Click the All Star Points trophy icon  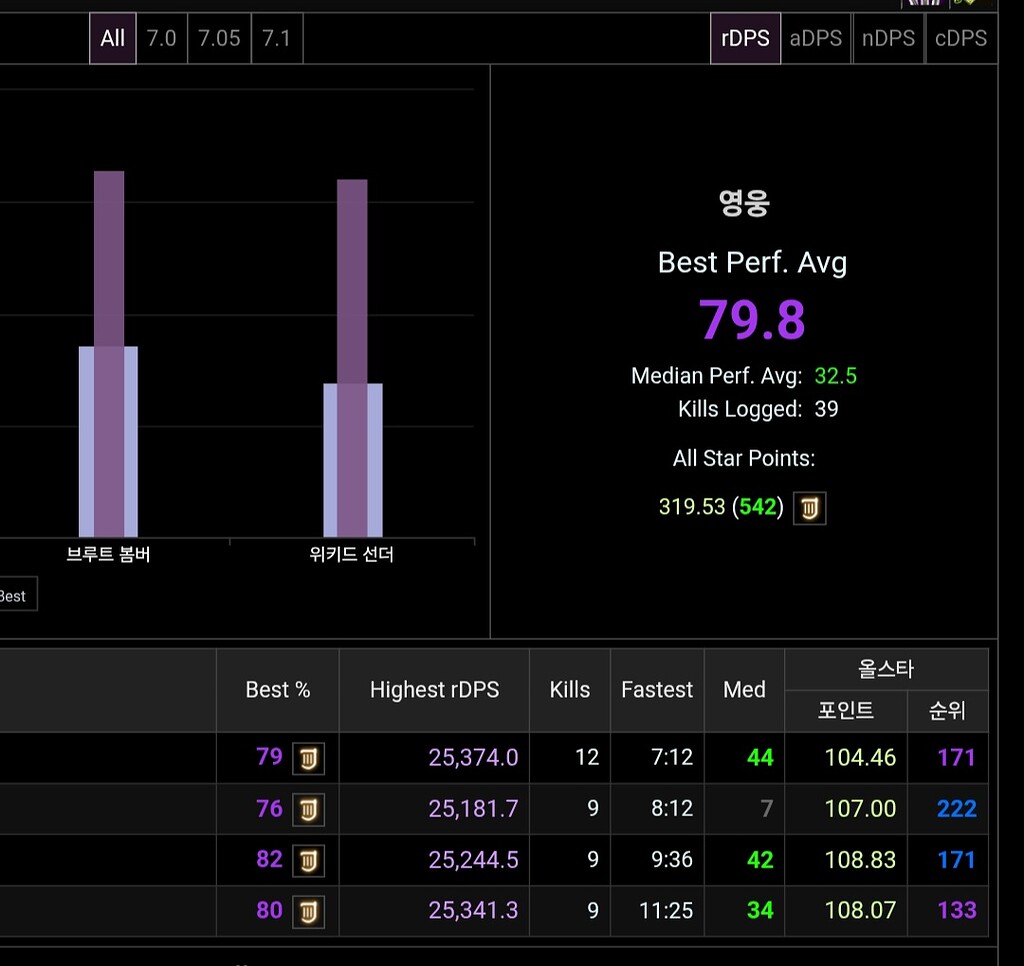pos(810,508)
